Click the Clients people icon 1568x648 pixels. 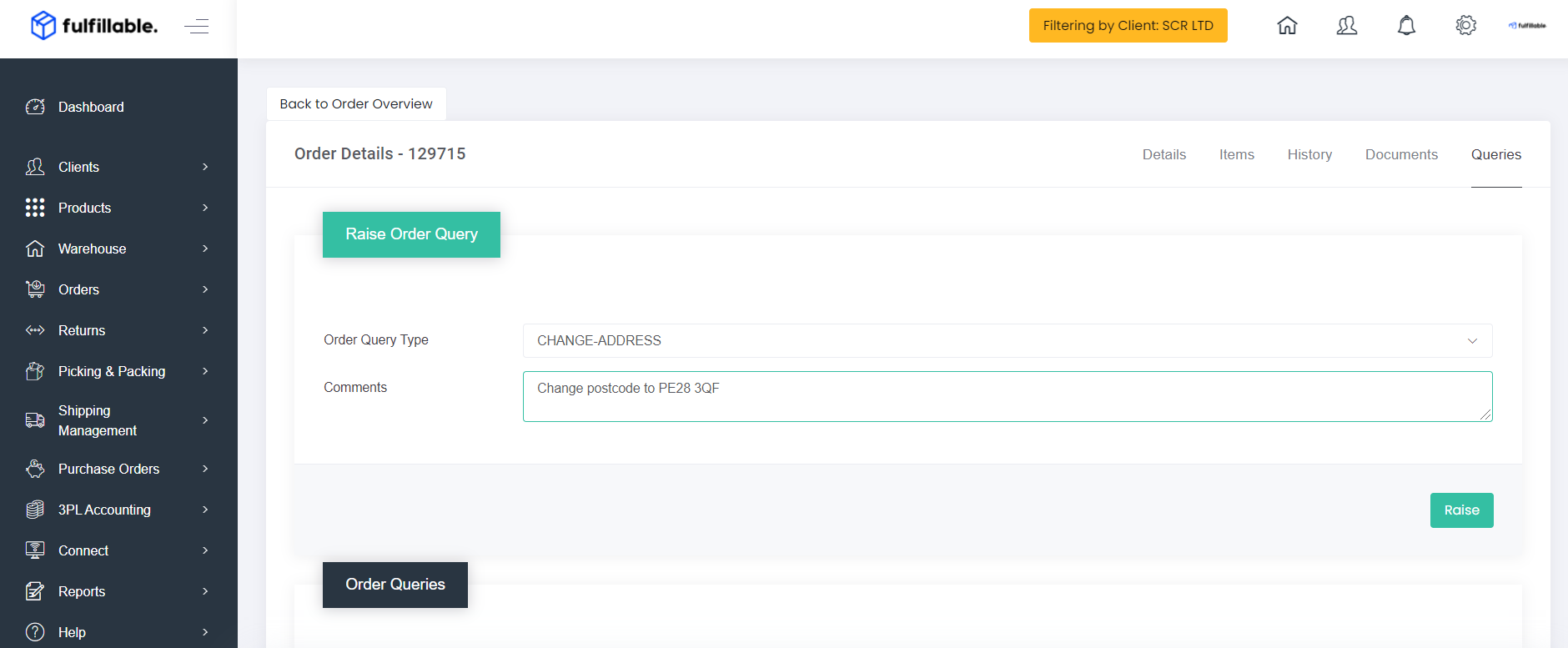click(35, 167)
